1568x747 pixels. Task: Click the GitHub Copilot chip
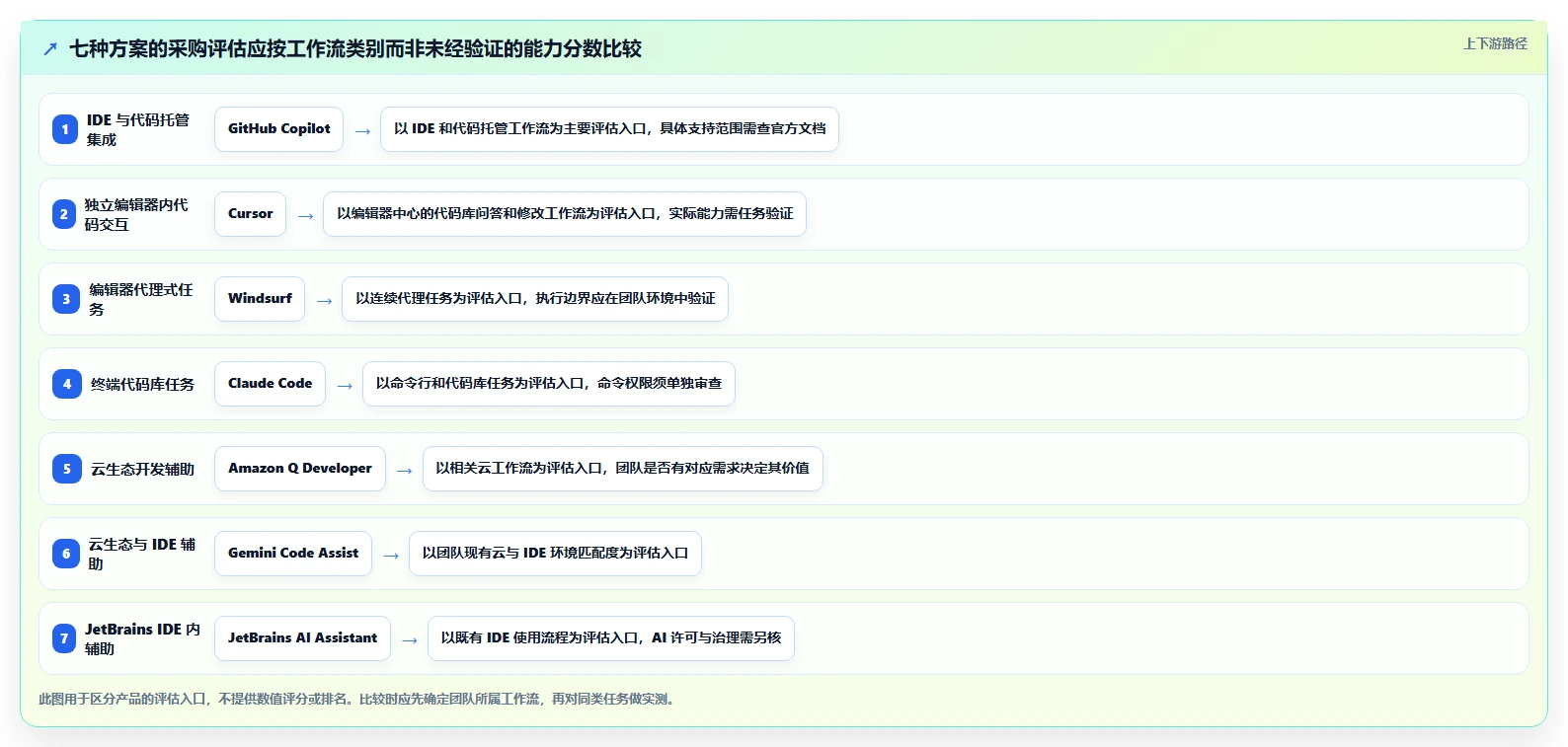tap(279, 129)
